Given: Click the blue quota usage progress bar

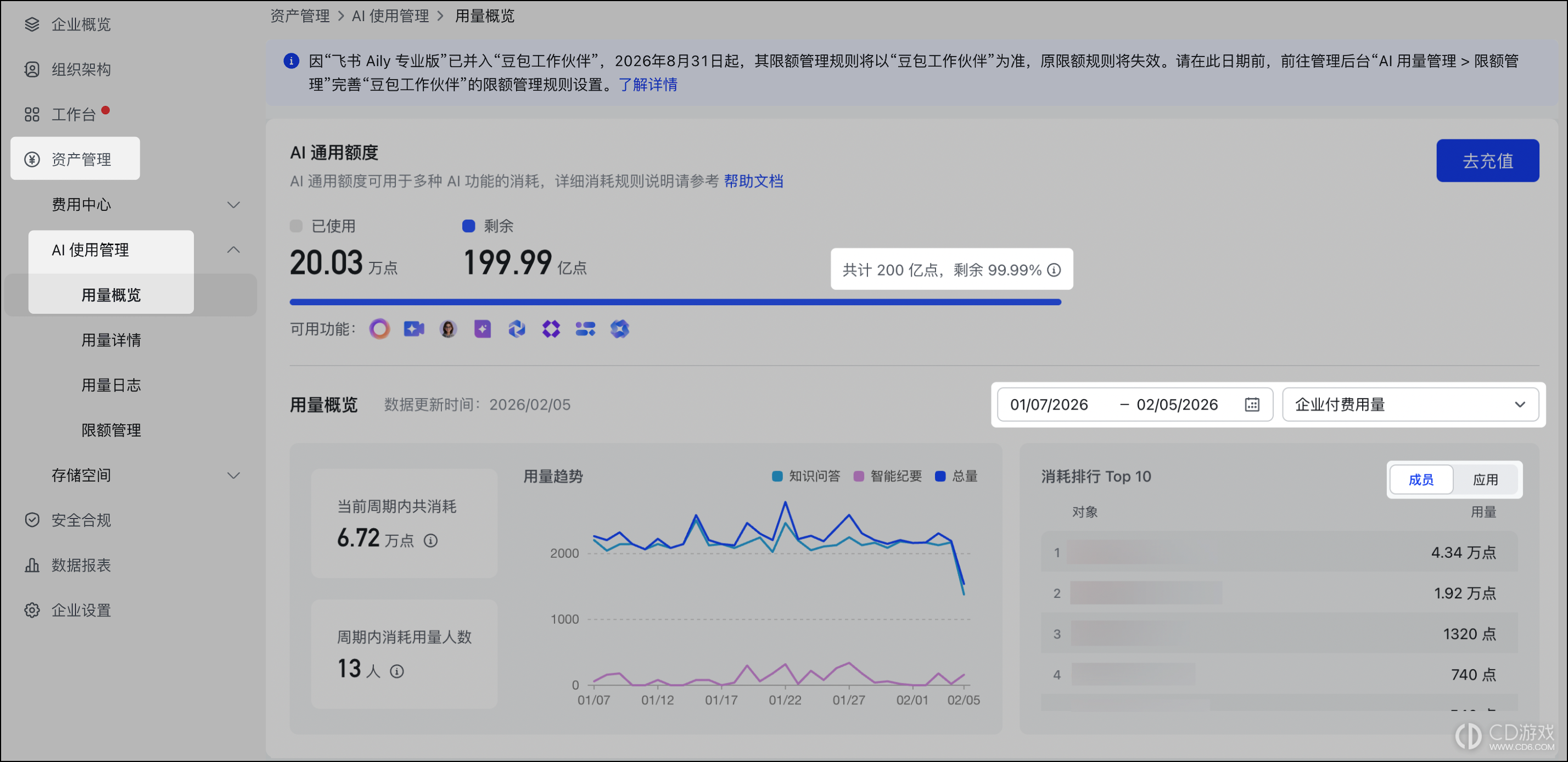Looking at the screenshot, I should coord(676,302).
